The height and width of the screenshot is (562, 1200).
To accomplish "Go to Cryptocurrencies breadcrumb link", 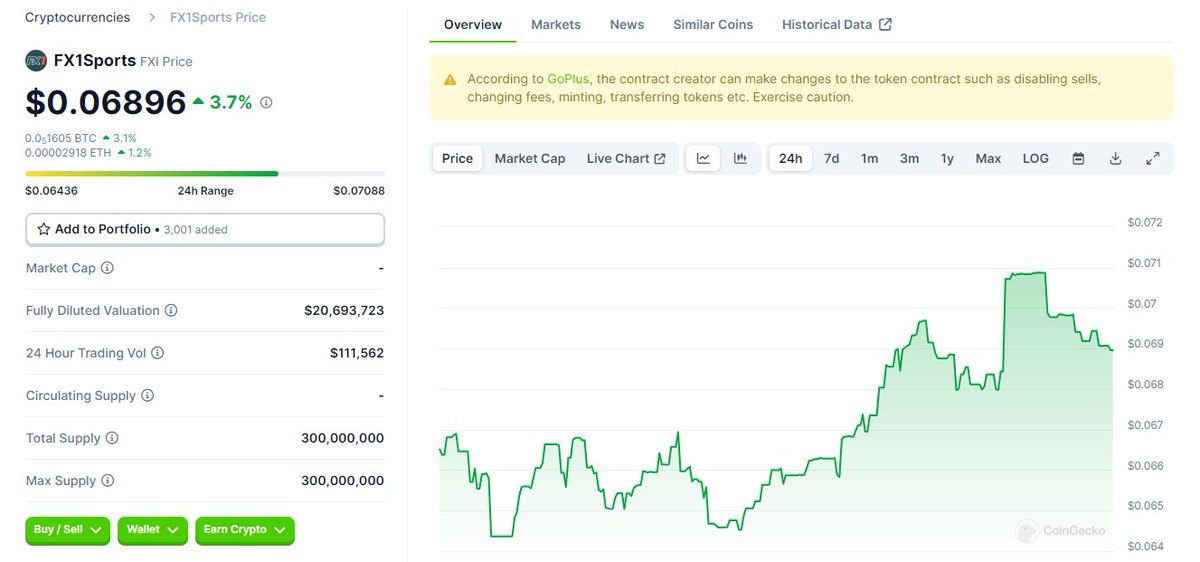I will point(77,17).
